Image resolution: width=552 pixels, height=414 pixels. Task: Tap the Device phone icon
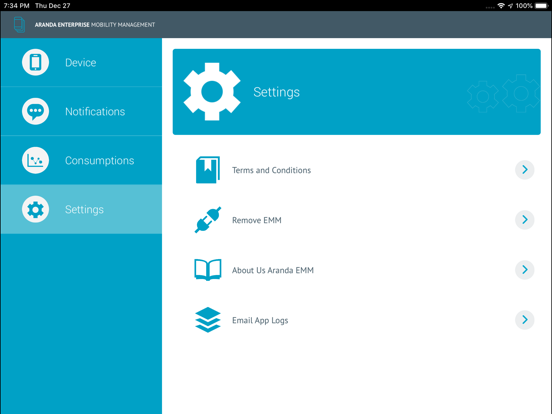pos(35,62)
